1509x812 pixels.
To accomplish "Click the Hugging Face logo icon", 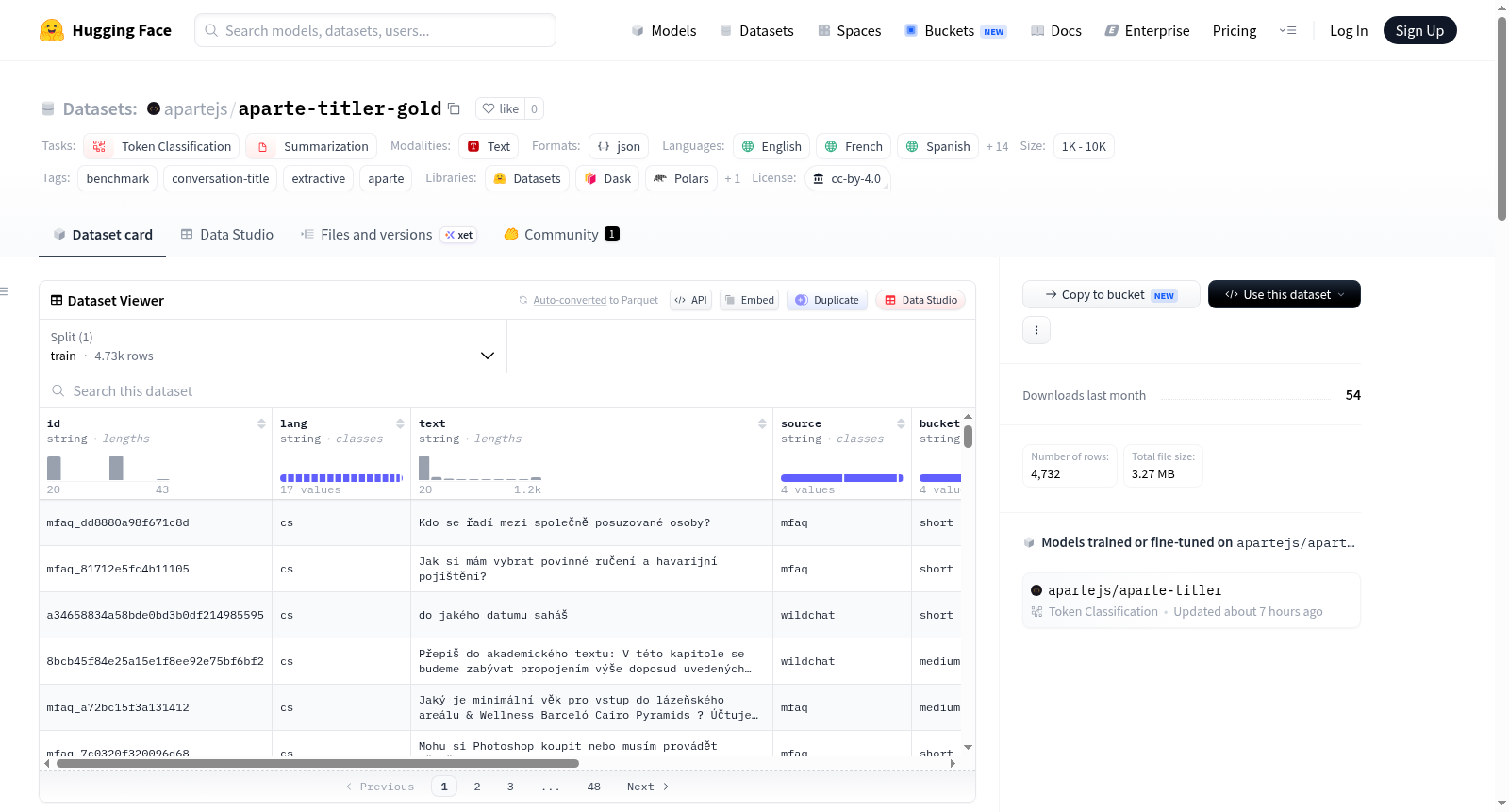I will coord(52,30).
